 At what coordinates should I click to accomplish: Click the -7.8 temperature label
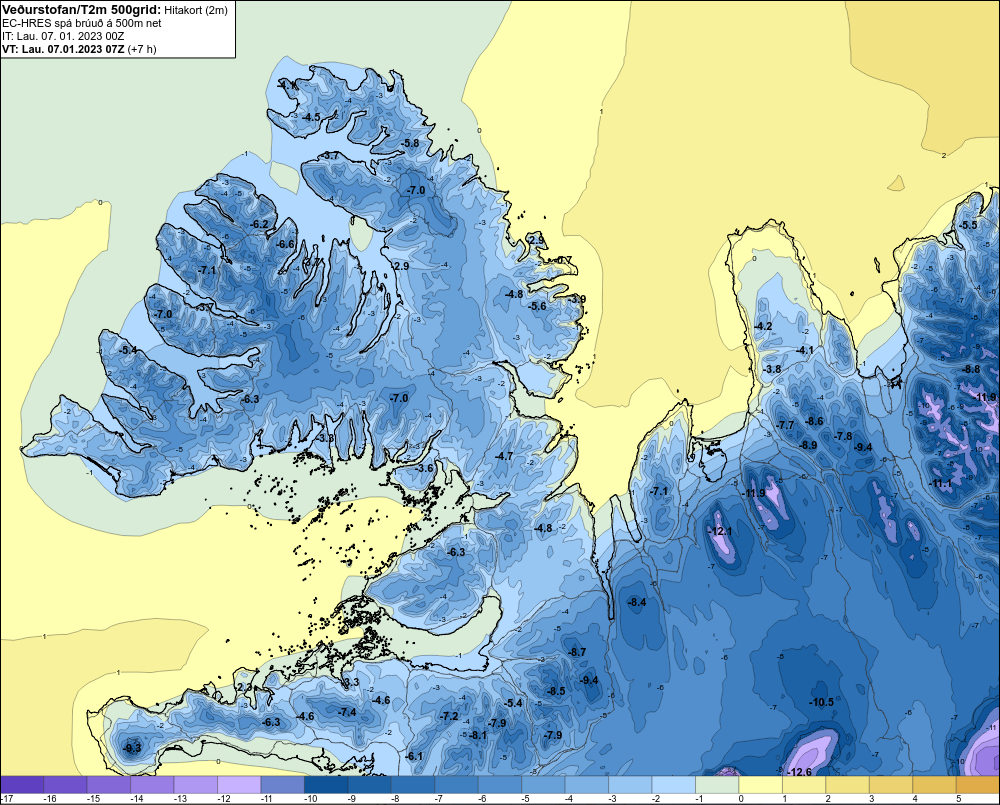pyautogui.click(x=843, y=436)
